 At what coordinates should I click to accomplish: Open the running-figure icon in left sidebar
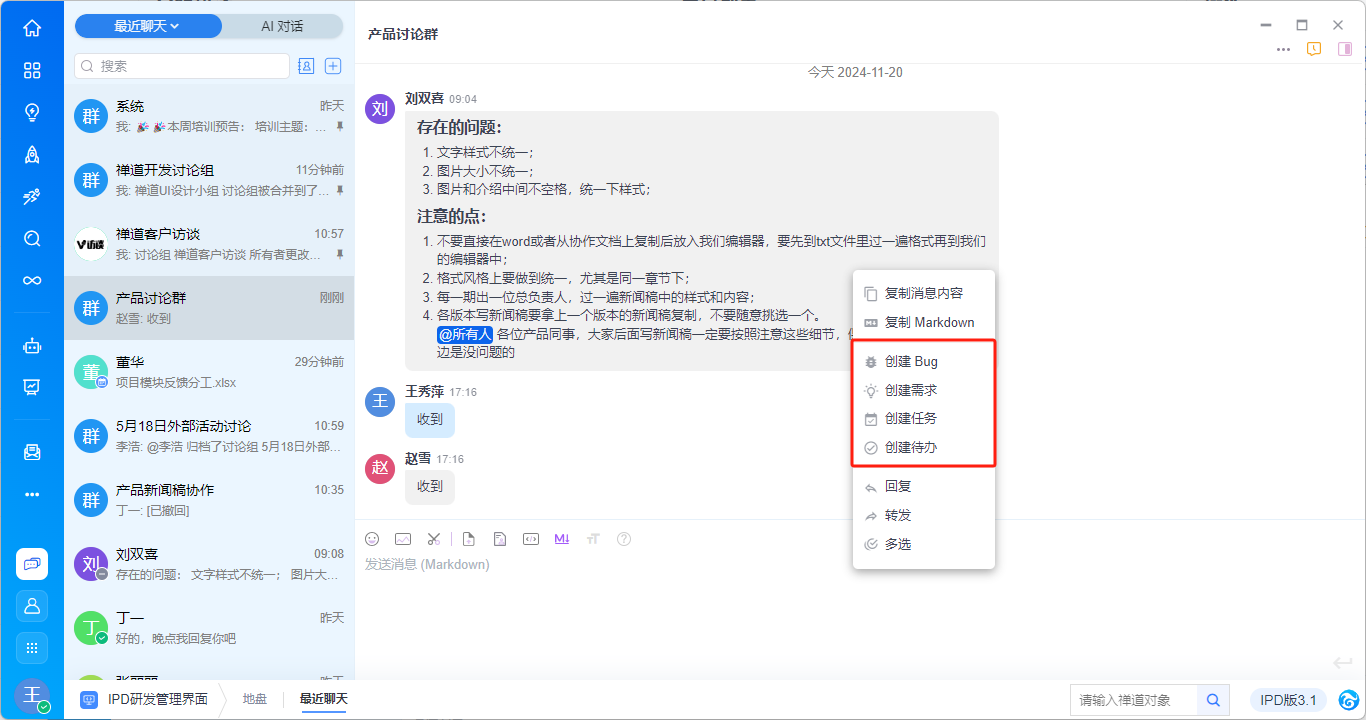(32, 196)
